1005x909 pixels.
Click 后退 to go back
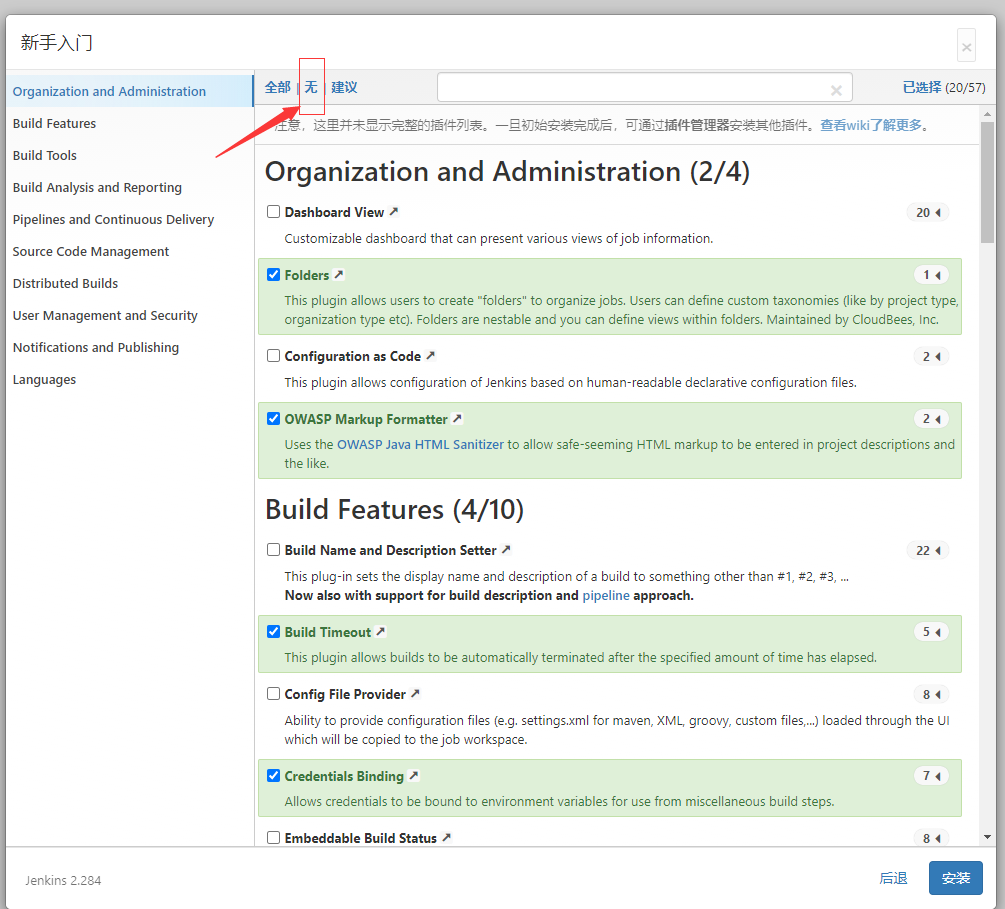click(x=893, y=878)
